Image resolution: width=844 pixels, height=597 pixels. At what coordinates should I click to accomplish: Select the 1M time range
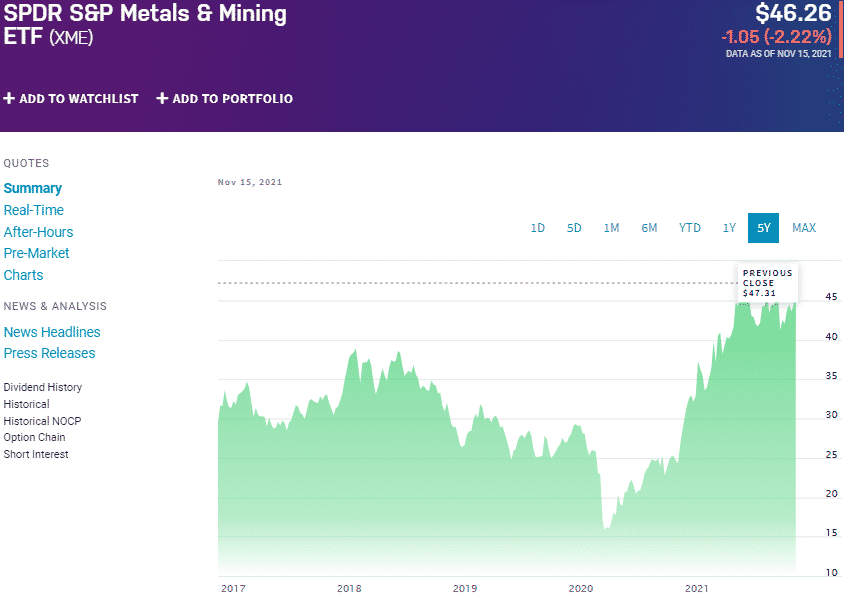611,228
